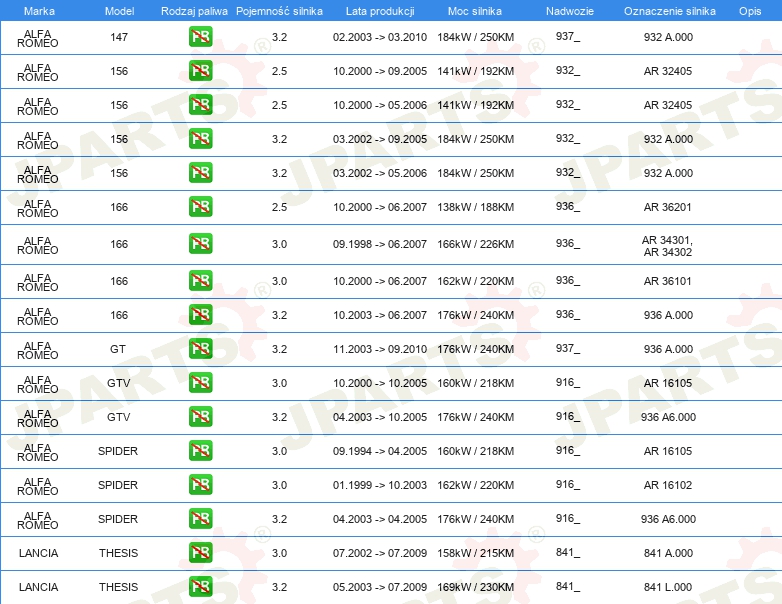Click petrol icon in 156 3.2 row ending 05.2006
Viewport: 782px width, 604px height.
tap(200, 173)
